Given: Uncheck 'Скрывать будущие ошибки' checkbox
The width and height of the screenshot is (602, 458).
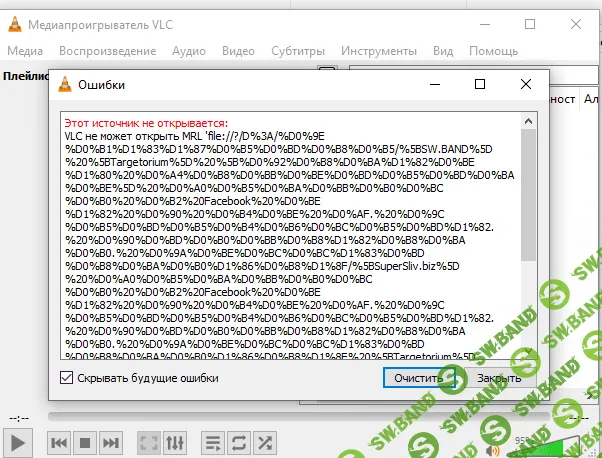Looking at the screenshot, I should tap(67, 378).
